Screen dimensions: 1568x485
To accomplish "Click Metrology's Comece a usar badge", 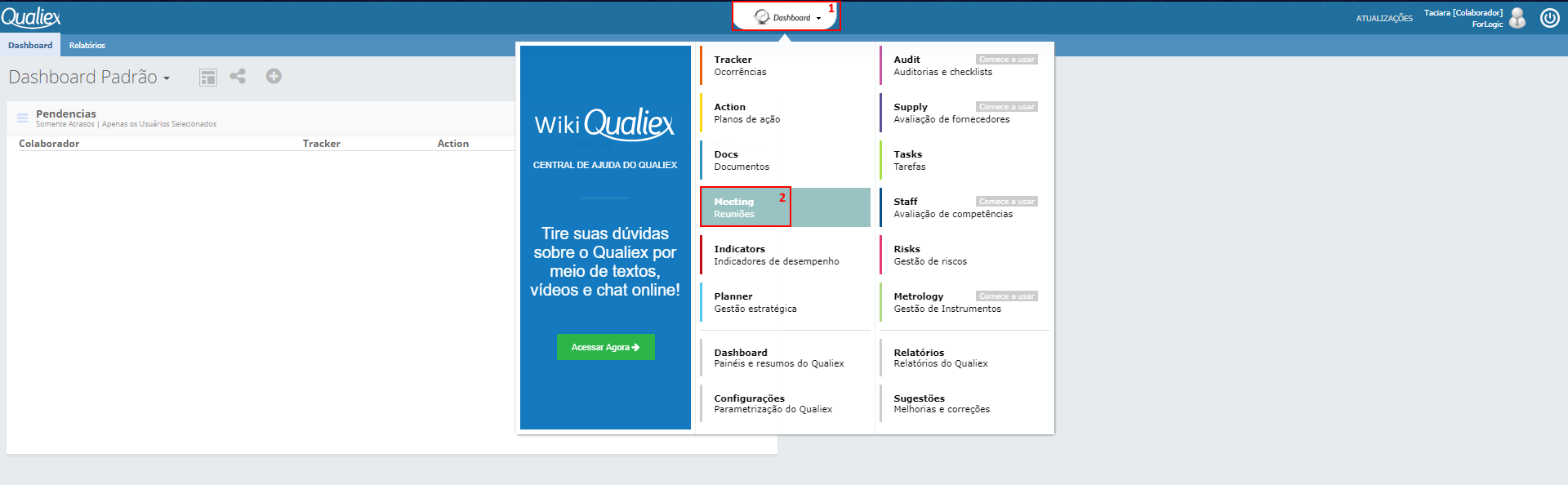I will pos(1006,296).
